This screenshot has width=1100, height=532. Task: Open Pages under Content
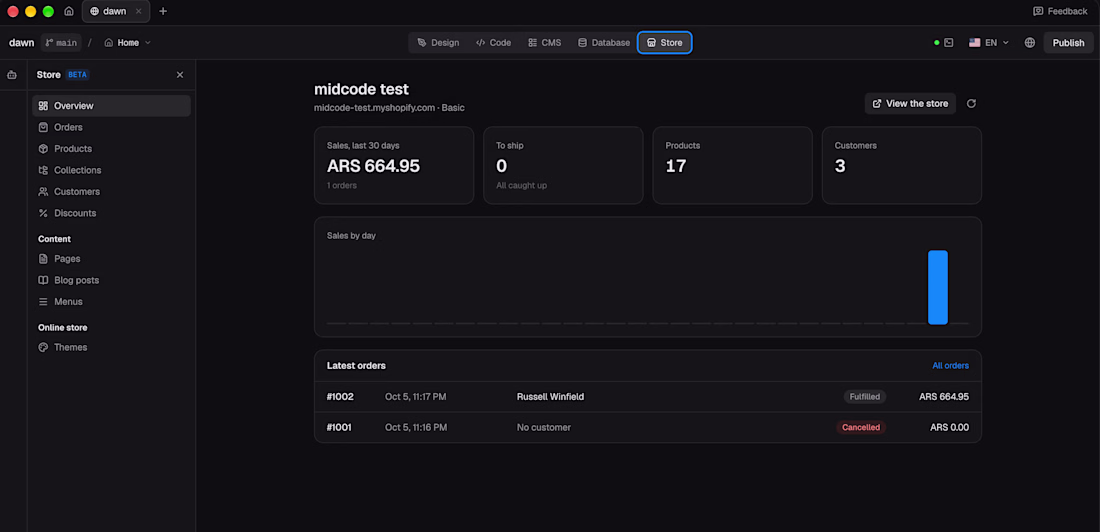pyautogui.click(x=112, y=258)
